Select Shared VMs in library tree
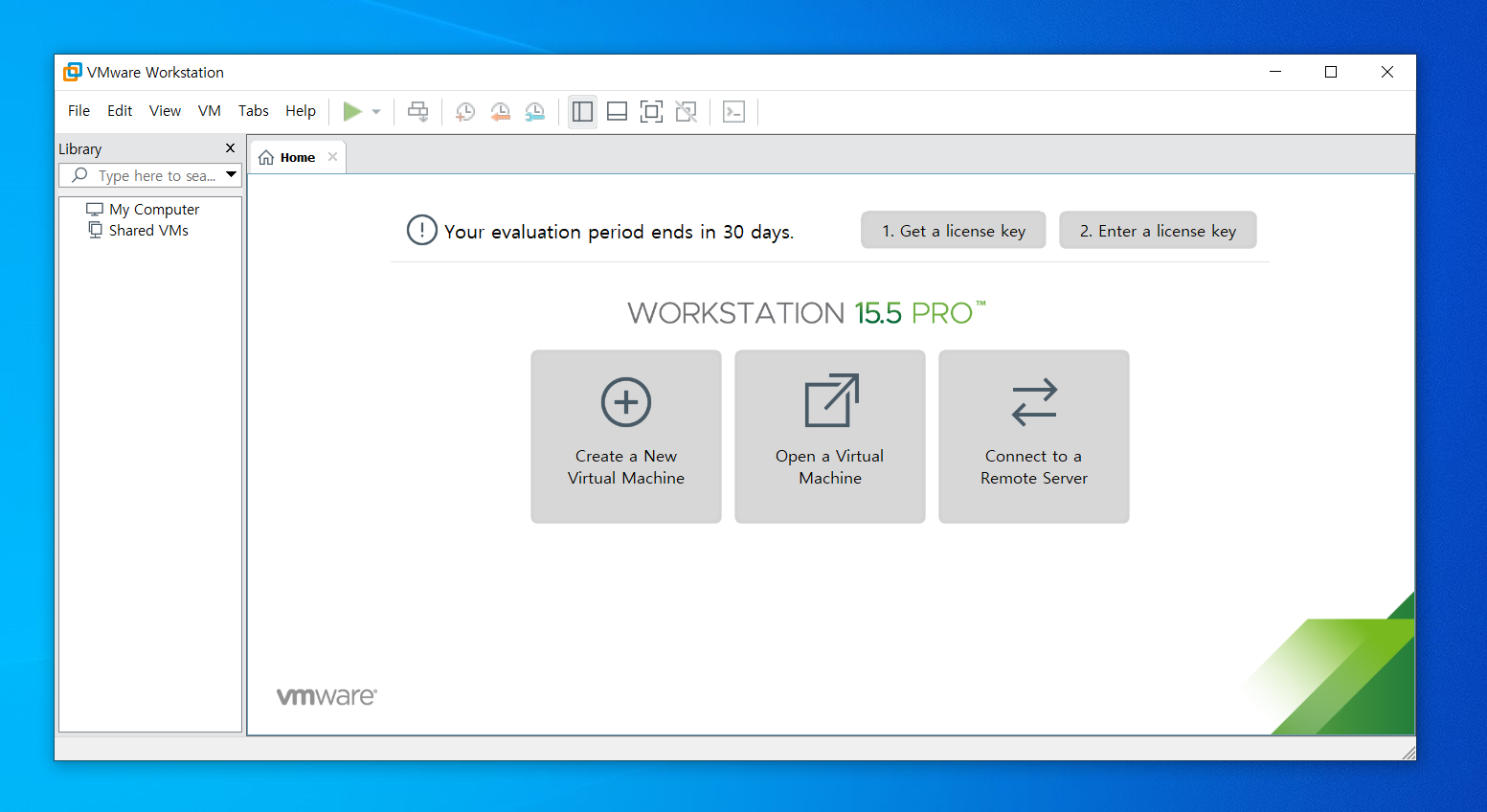 click(148, 230)
